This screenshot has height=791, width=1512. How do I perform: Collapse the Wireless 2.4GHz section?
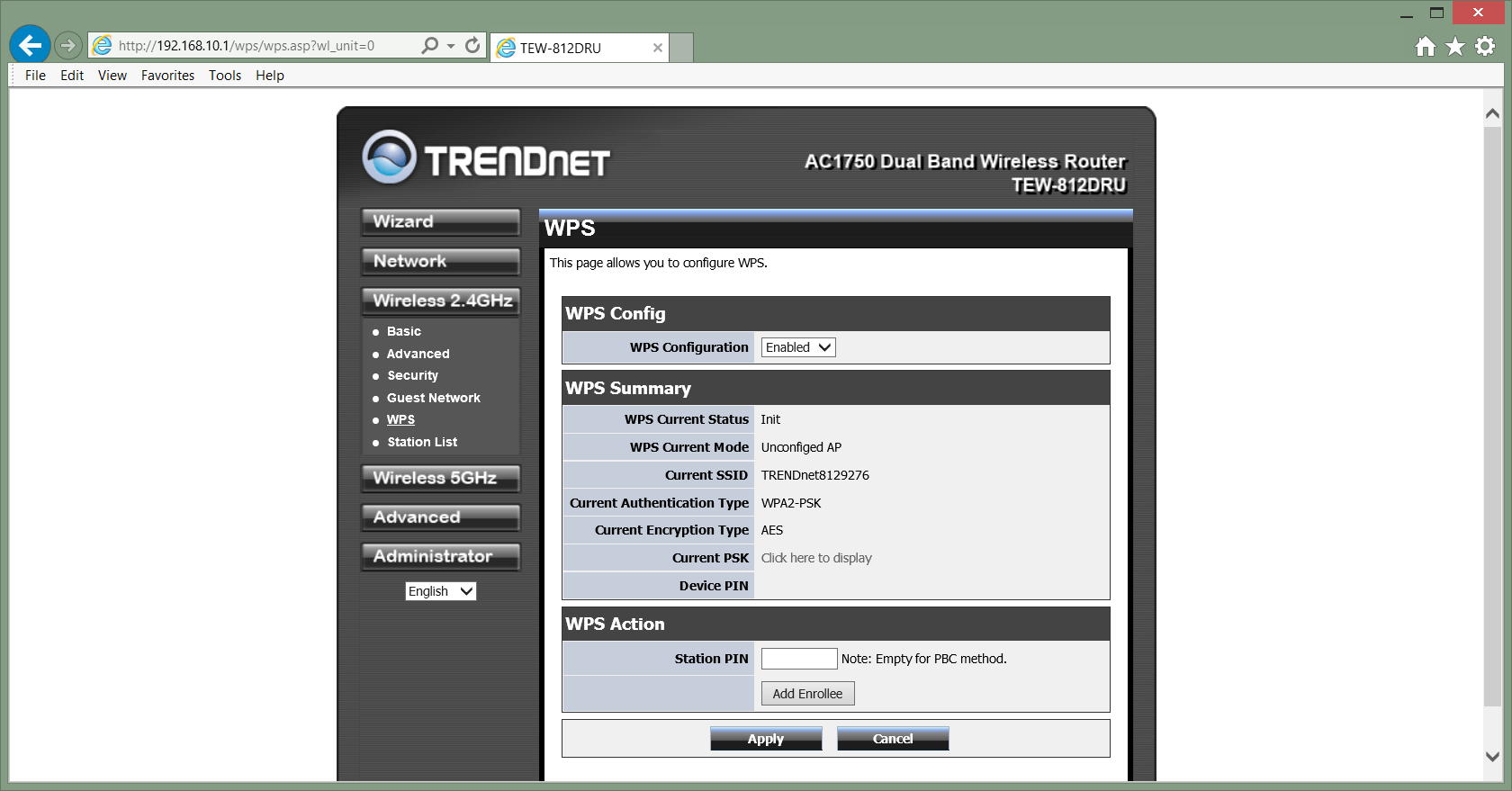(440, 301)
